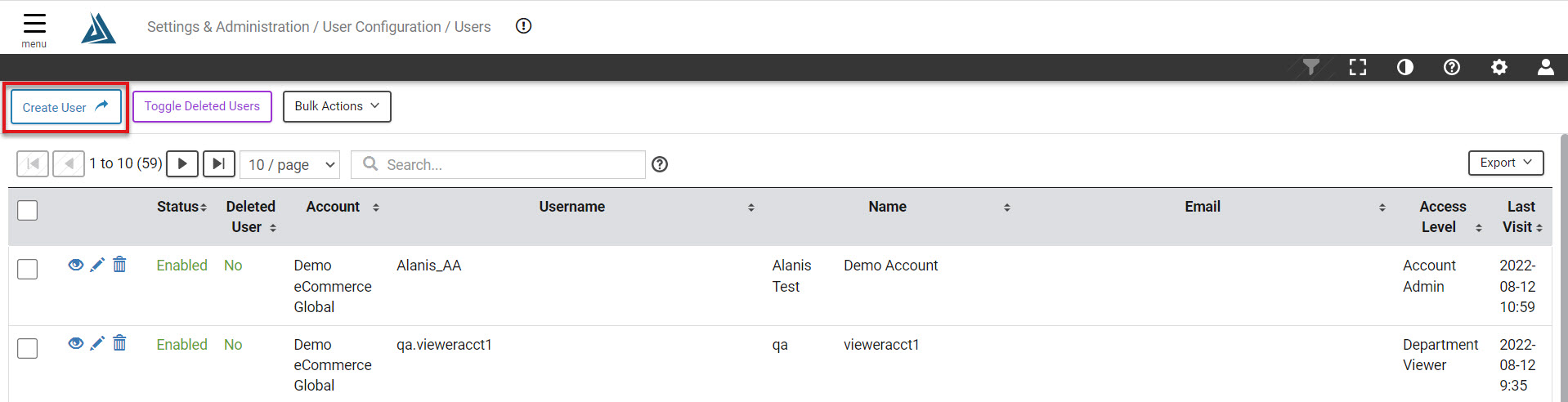This screenshot has height=402, width=1568.
Task: Expand the Bulk Actions dropdown
Action: 337,106
